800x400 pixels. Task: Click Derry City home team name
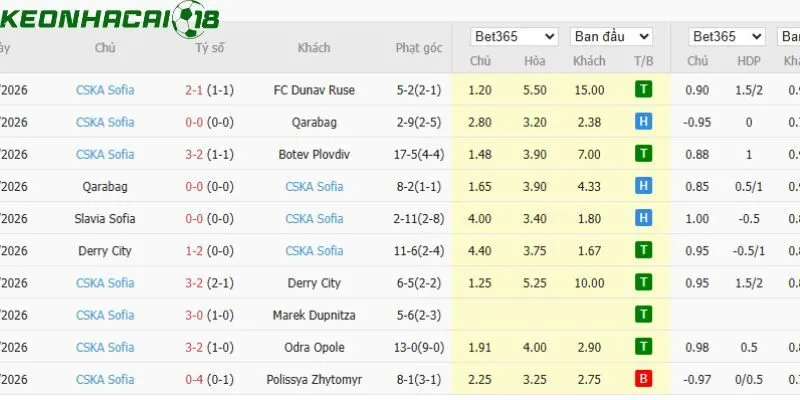105,251
